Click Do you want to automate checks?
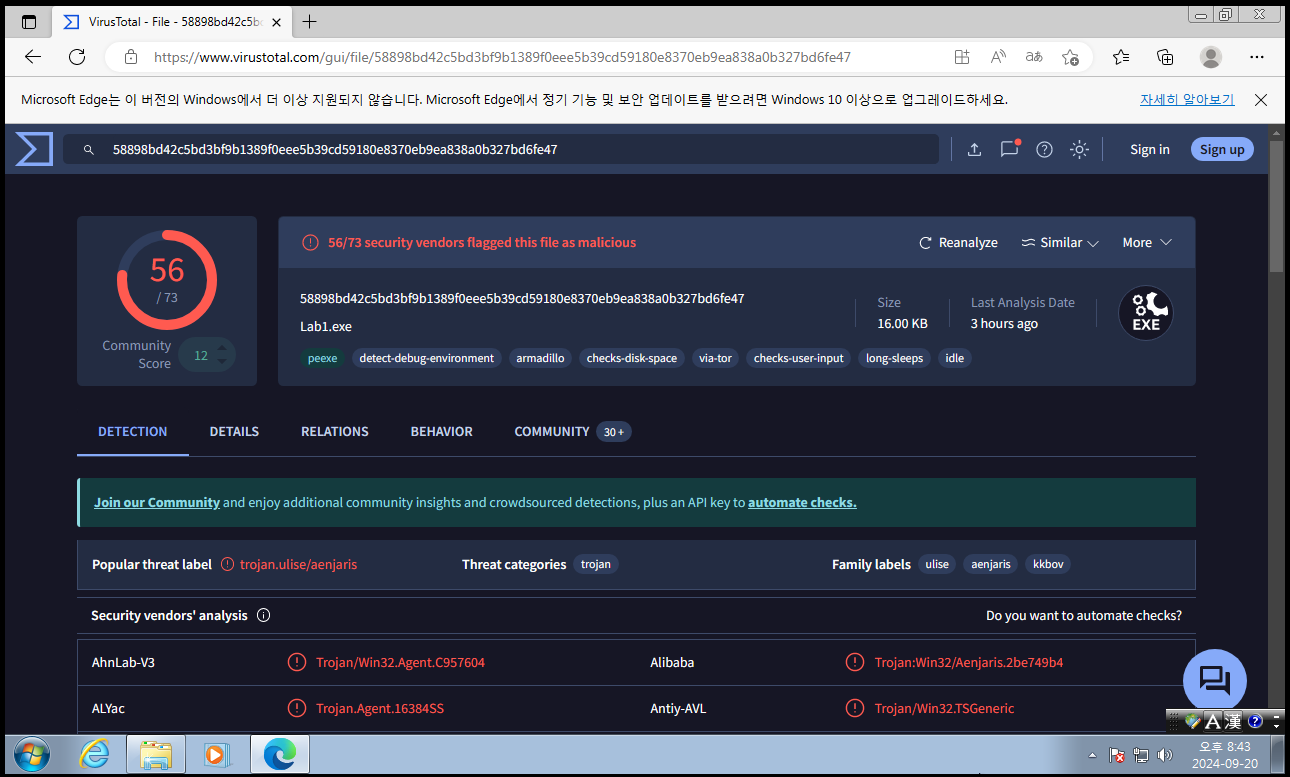The height and width of the screenshot is (777, 1290). click(1084, 615)
